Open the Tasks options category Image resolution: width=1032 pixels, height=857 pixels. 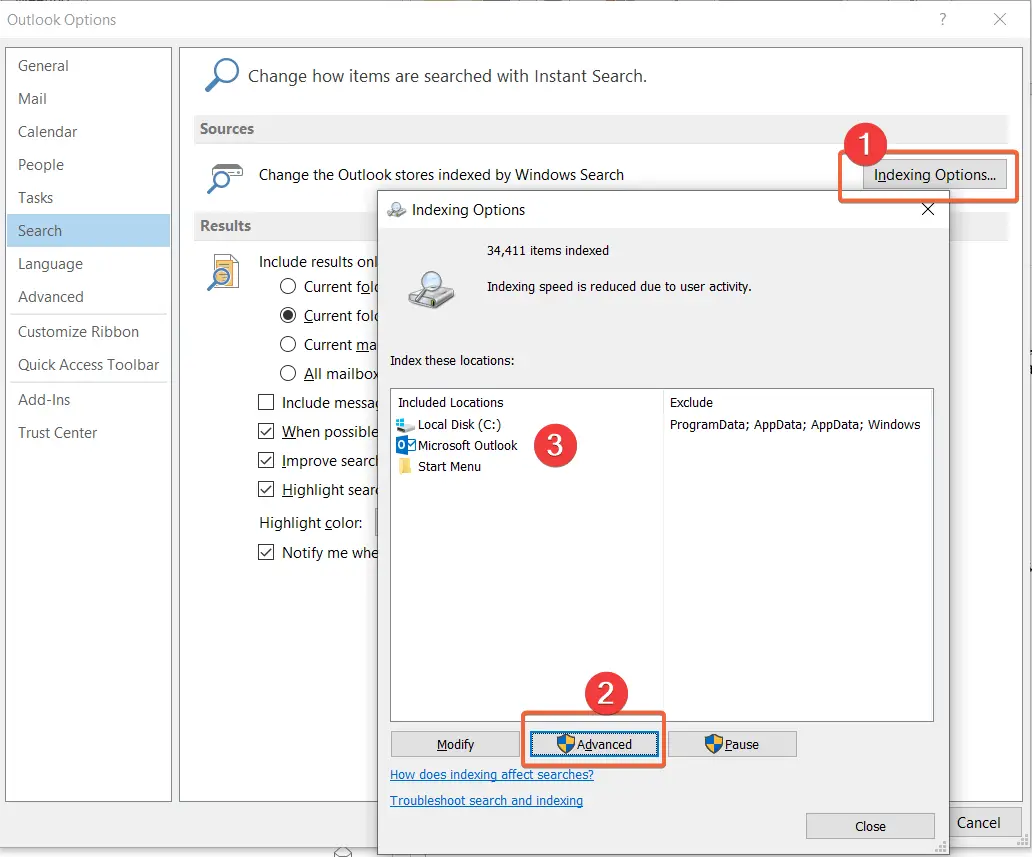coord(88,197)
